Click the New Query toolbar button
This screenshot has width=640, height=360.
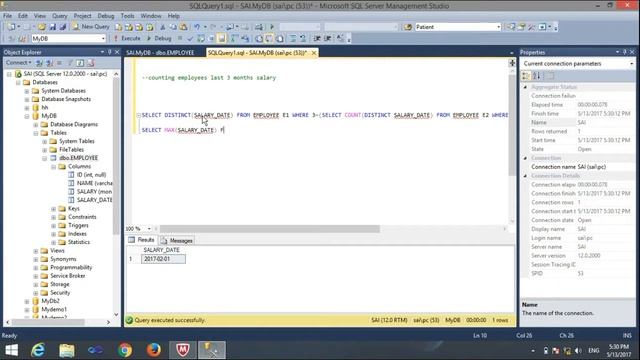(x=91, y=27)
